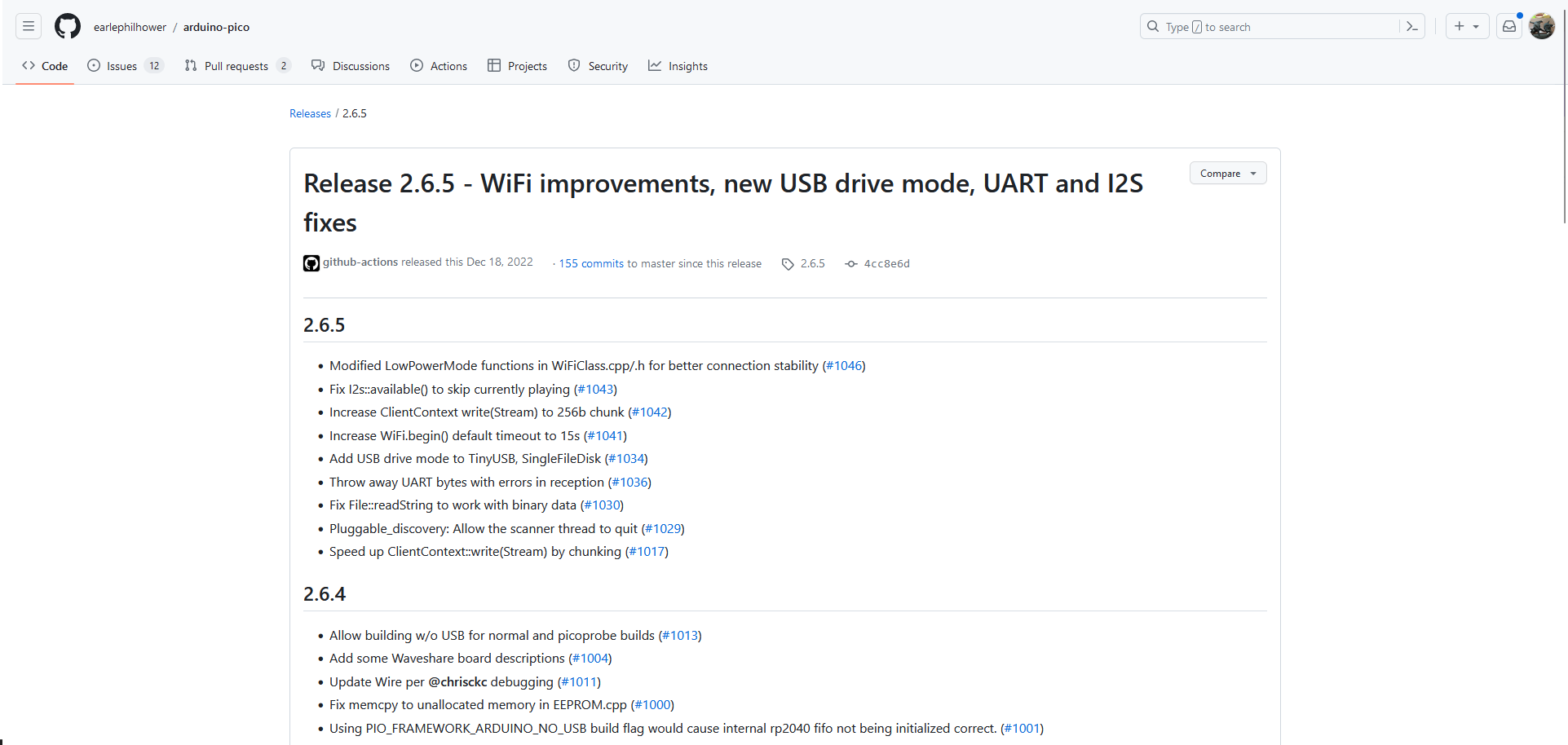
Task: Open the user avatar menu
Action: click(1542, 26)
